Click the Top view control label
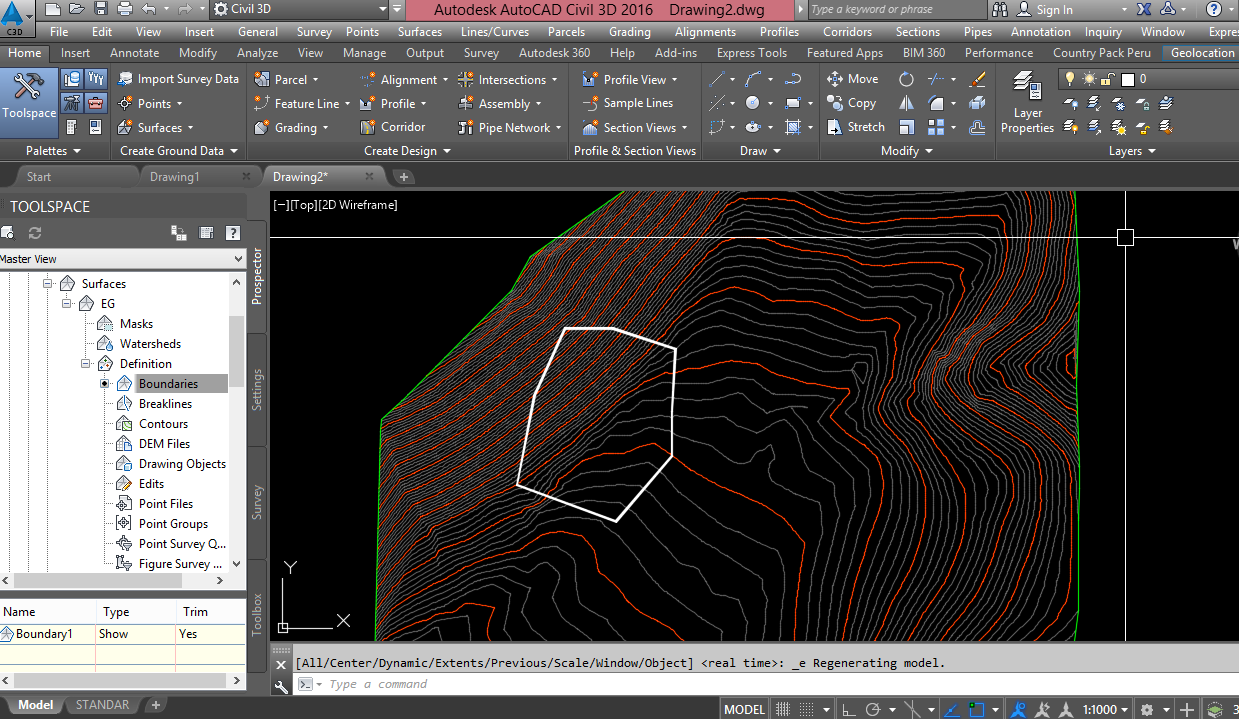Screen dimensions: 1239x719 (x=303, y=205)
